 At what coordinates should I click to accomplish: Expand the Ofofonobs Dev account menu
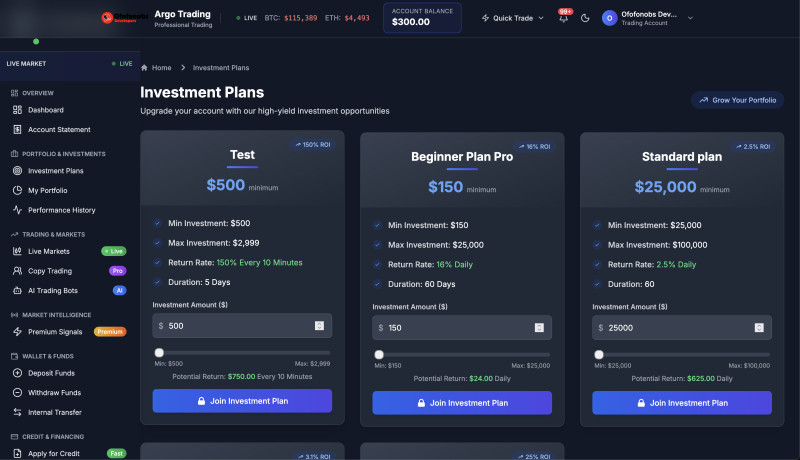tap(653, 18)
